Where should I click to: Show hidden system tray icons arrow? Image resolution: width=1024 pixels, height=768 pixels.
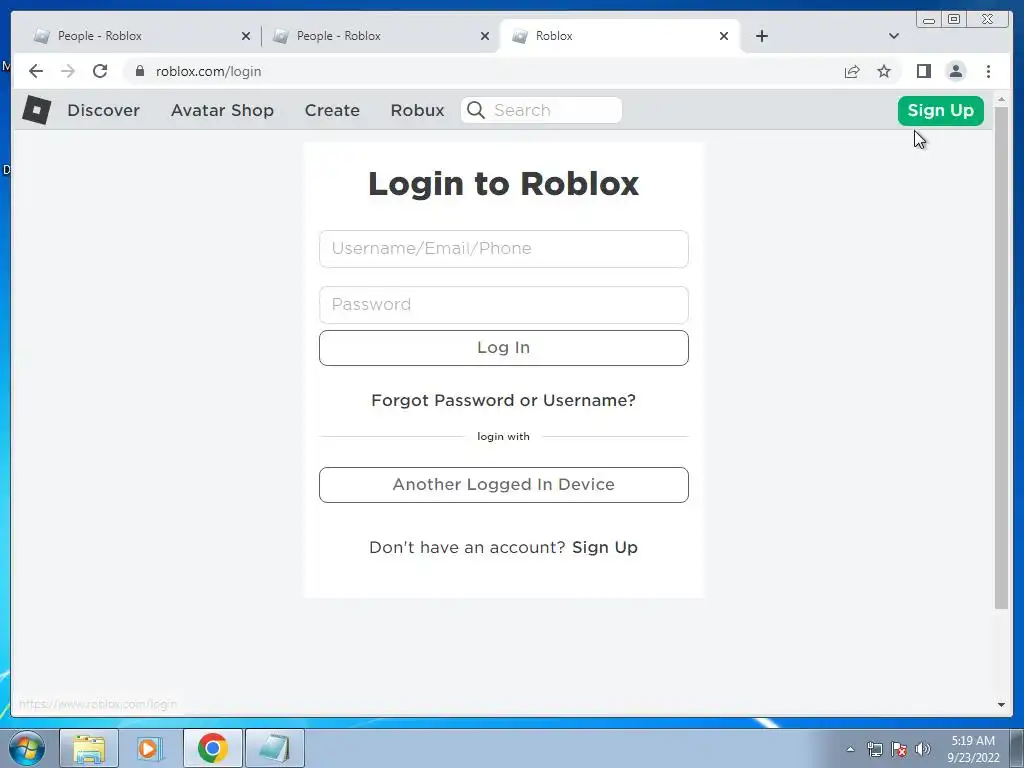coord(850,749)
